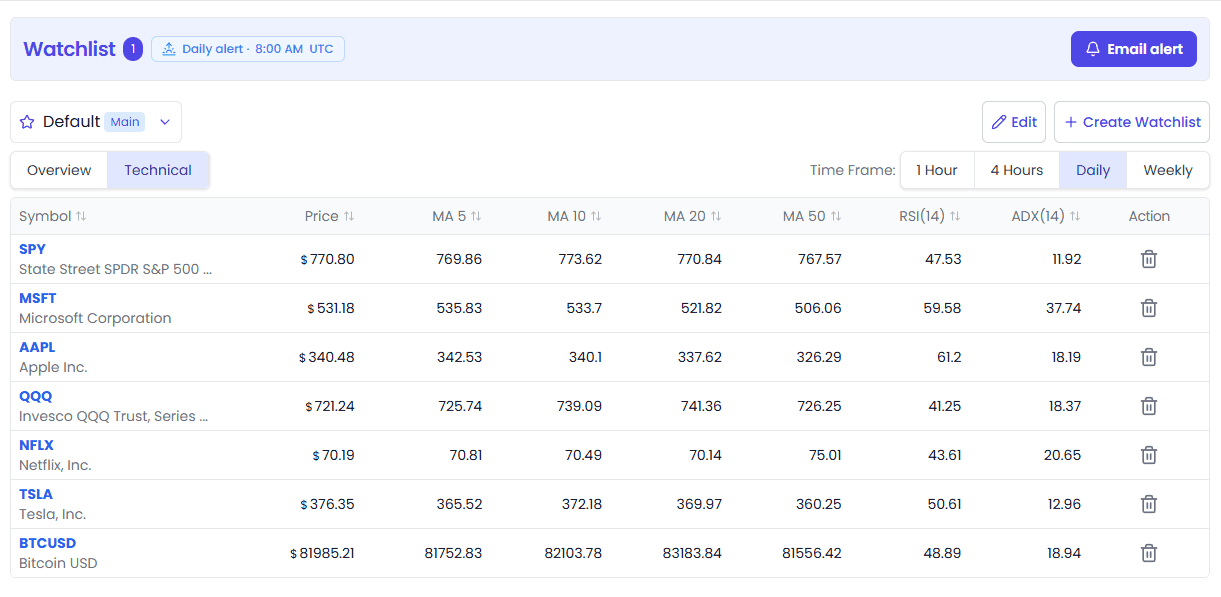Click SPY price 770.80
This screenshot has width=1221, height=597.
point(328,259)
